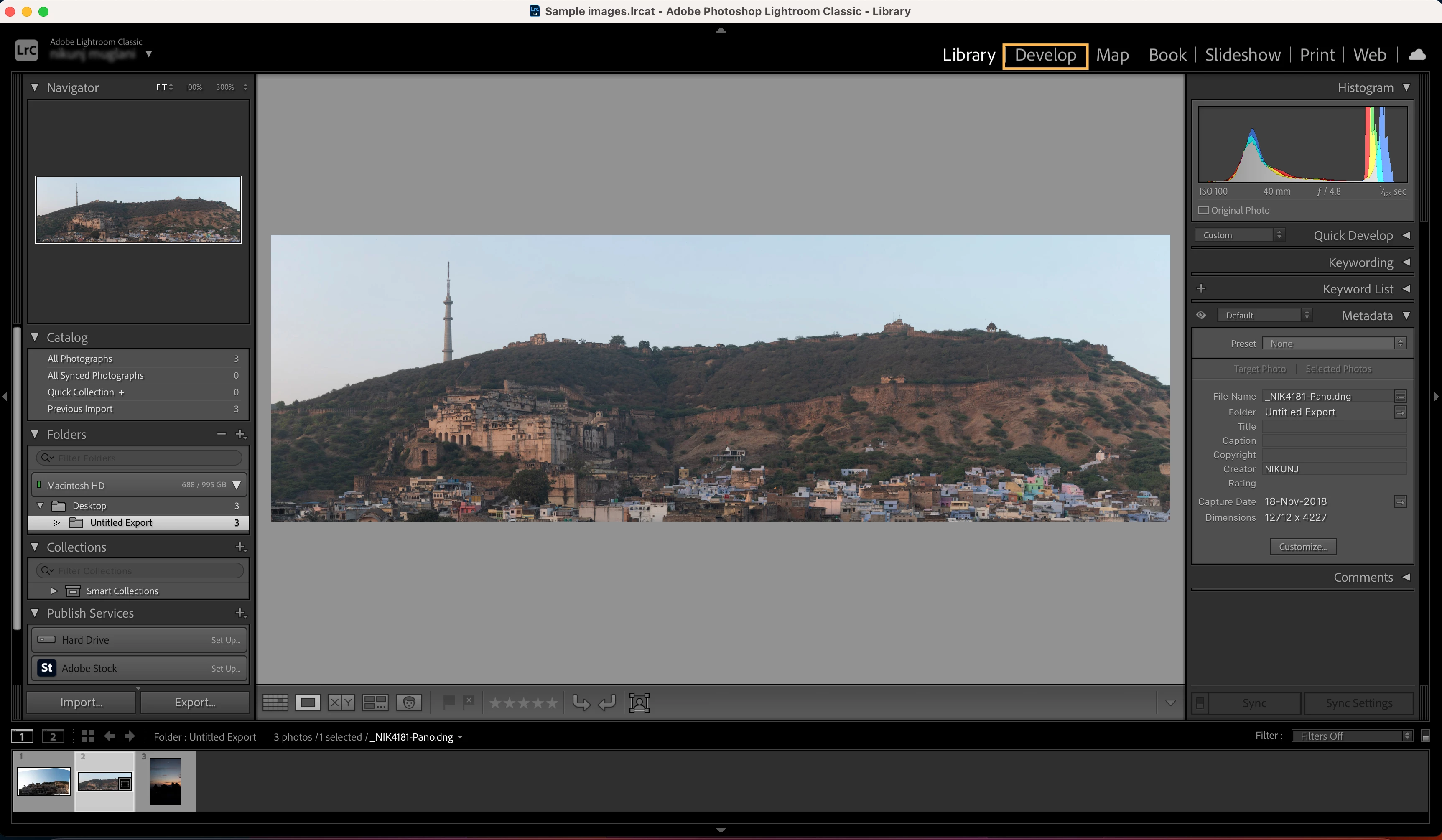This screenshot has width=1442, height=840.
Task: Click the Customize... metadata button
Action: click(x=1302, y=547)
